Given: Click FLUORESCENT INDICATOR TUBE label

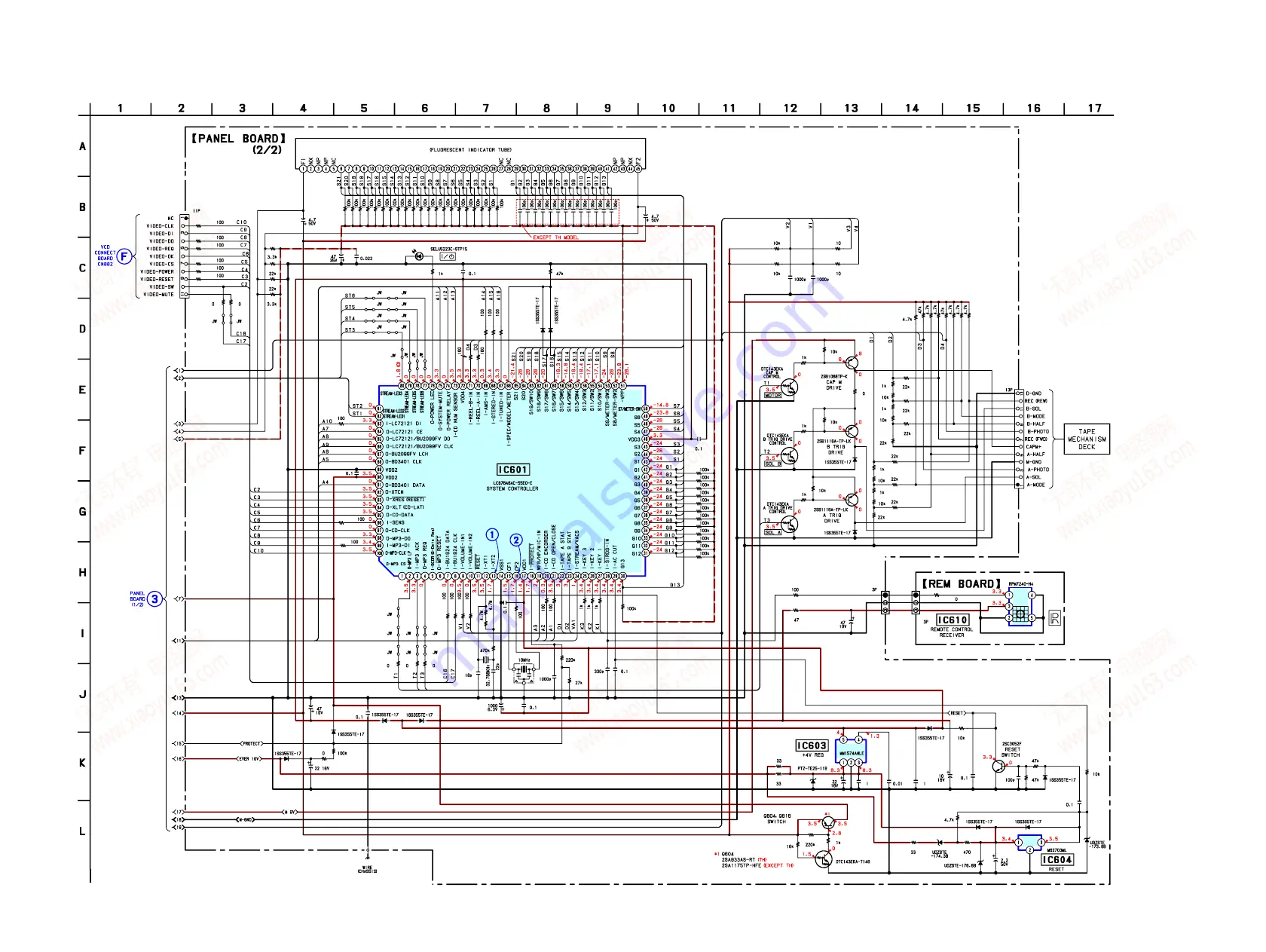Looking at the screenshot, I should (x=470, y=150).
